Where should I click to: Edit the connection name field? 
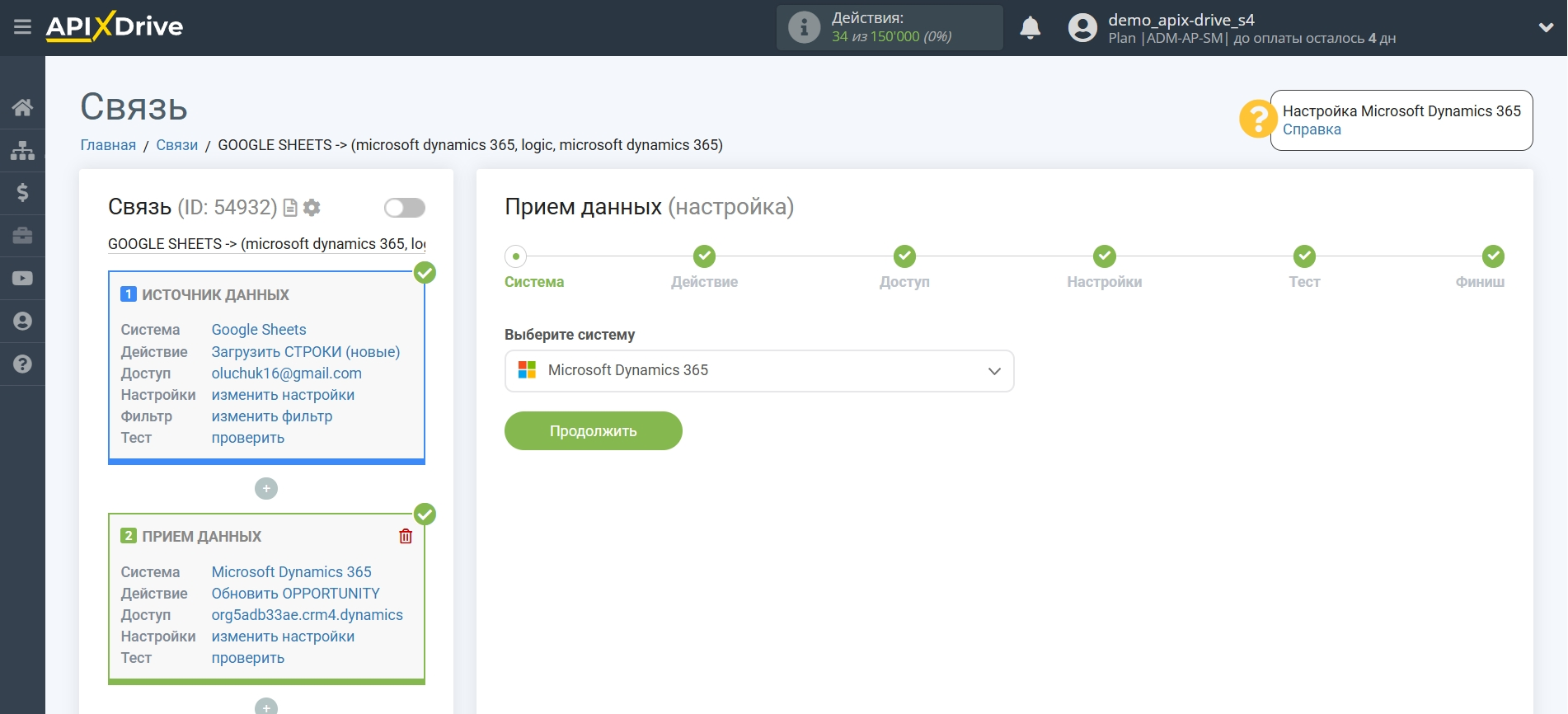(266, 244)
